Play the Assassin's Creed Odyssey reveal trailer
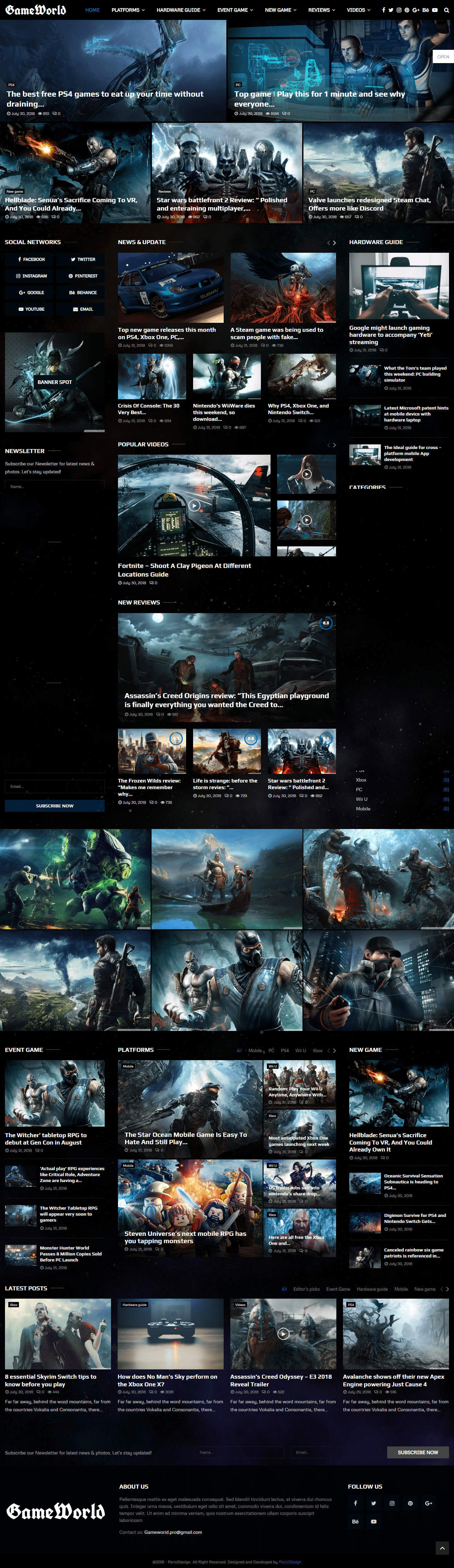 (x=283, y=1334)
